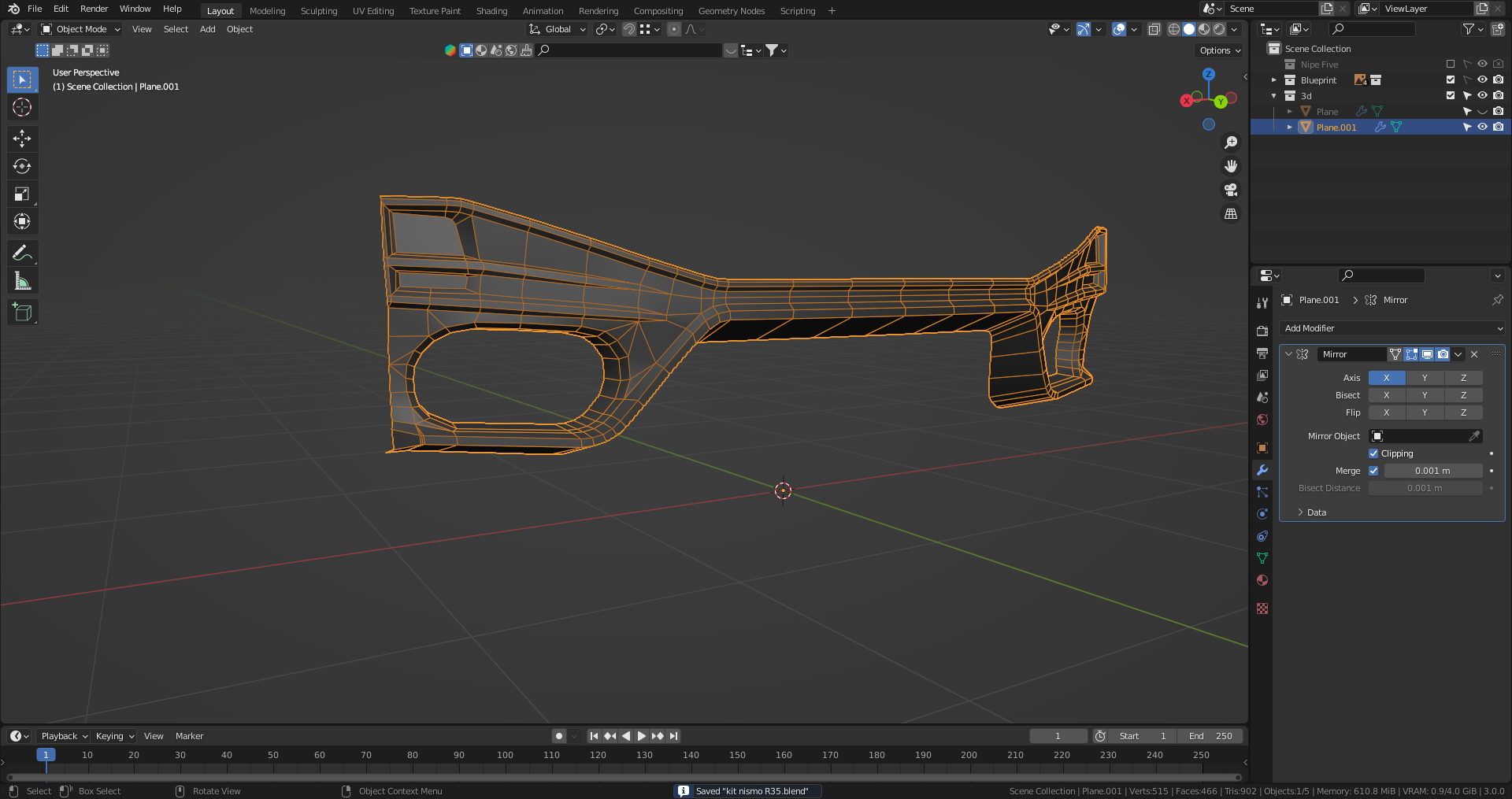Jump to the timeline end frame

tap(673, 736)
